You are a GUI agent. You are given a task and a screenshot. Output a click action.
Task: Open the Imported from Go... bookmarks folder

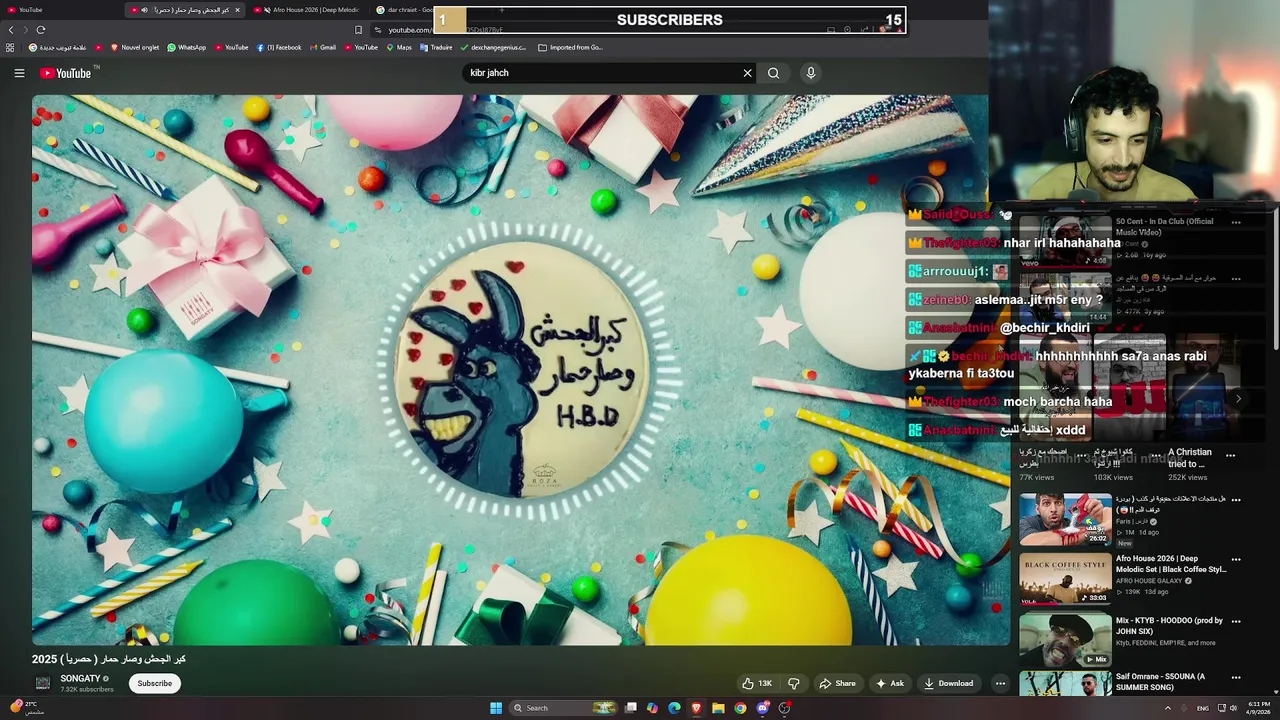[570, 47]
